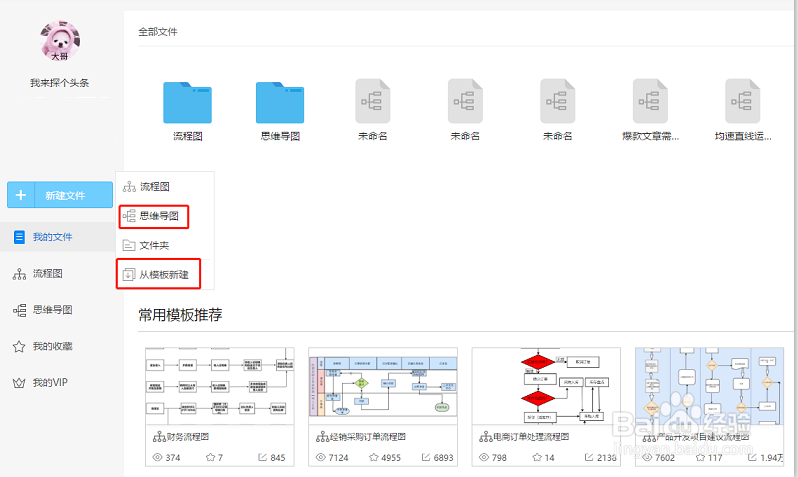Open the first 未命名 mind map file
The image size is (798, 477).
(x=373, y=101)
